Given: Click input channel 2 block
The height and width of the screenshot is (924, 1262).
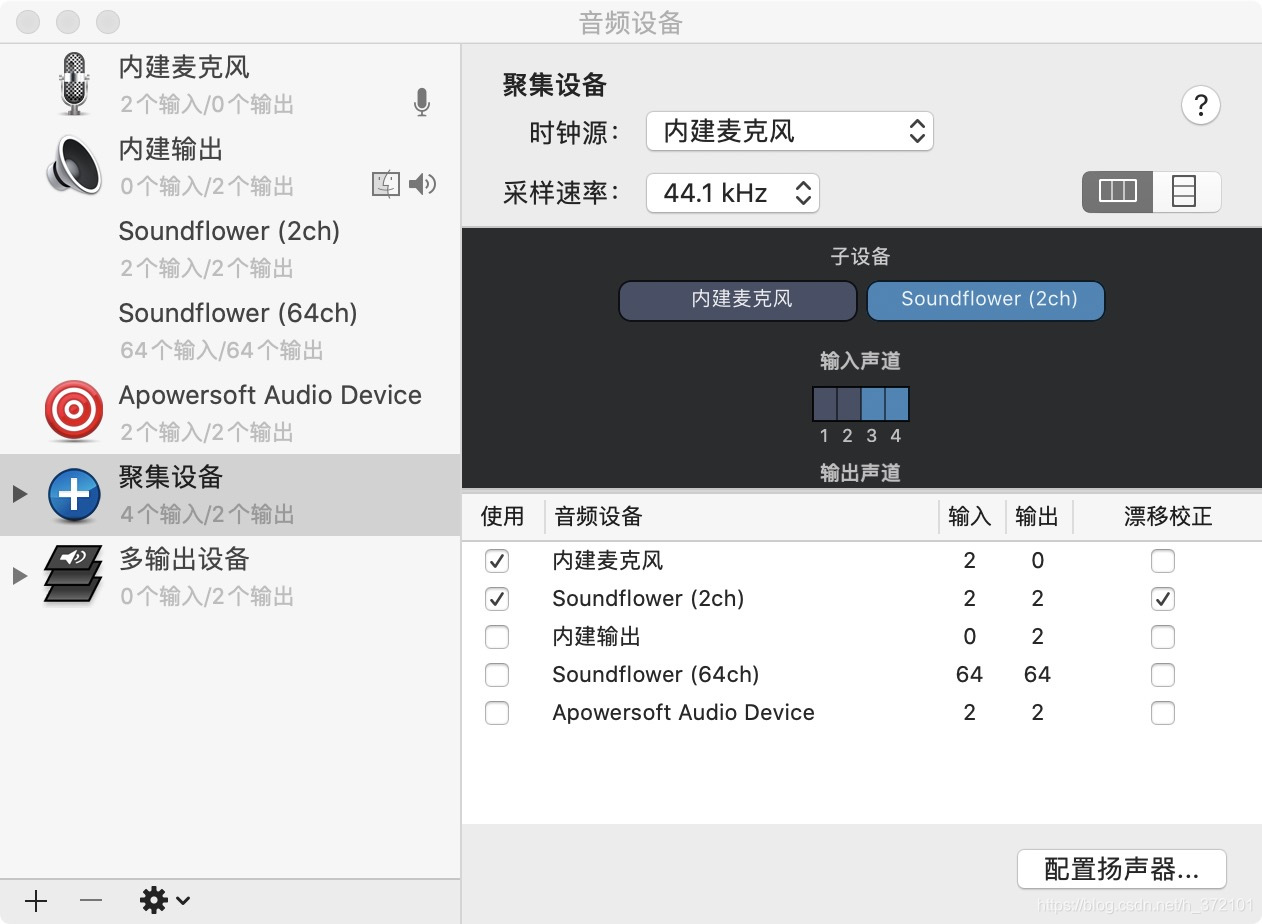Looking at the screenshot, I should 849,404.
